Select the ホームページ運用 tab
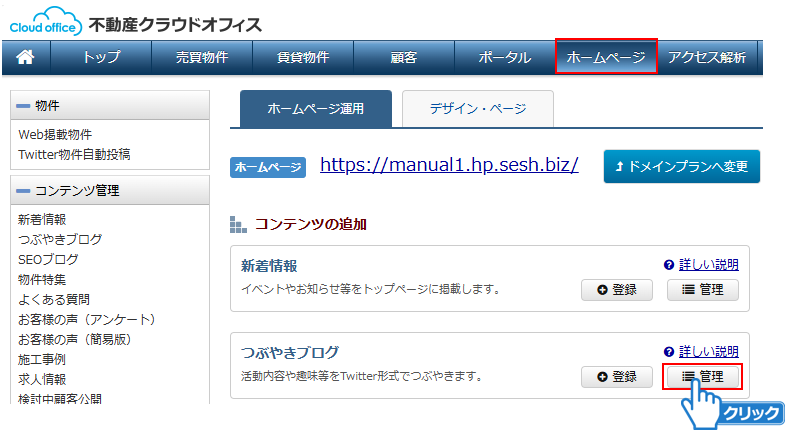The width and height of the screenshot is (792, 435). pyautogui.click(x=315, y=108)
